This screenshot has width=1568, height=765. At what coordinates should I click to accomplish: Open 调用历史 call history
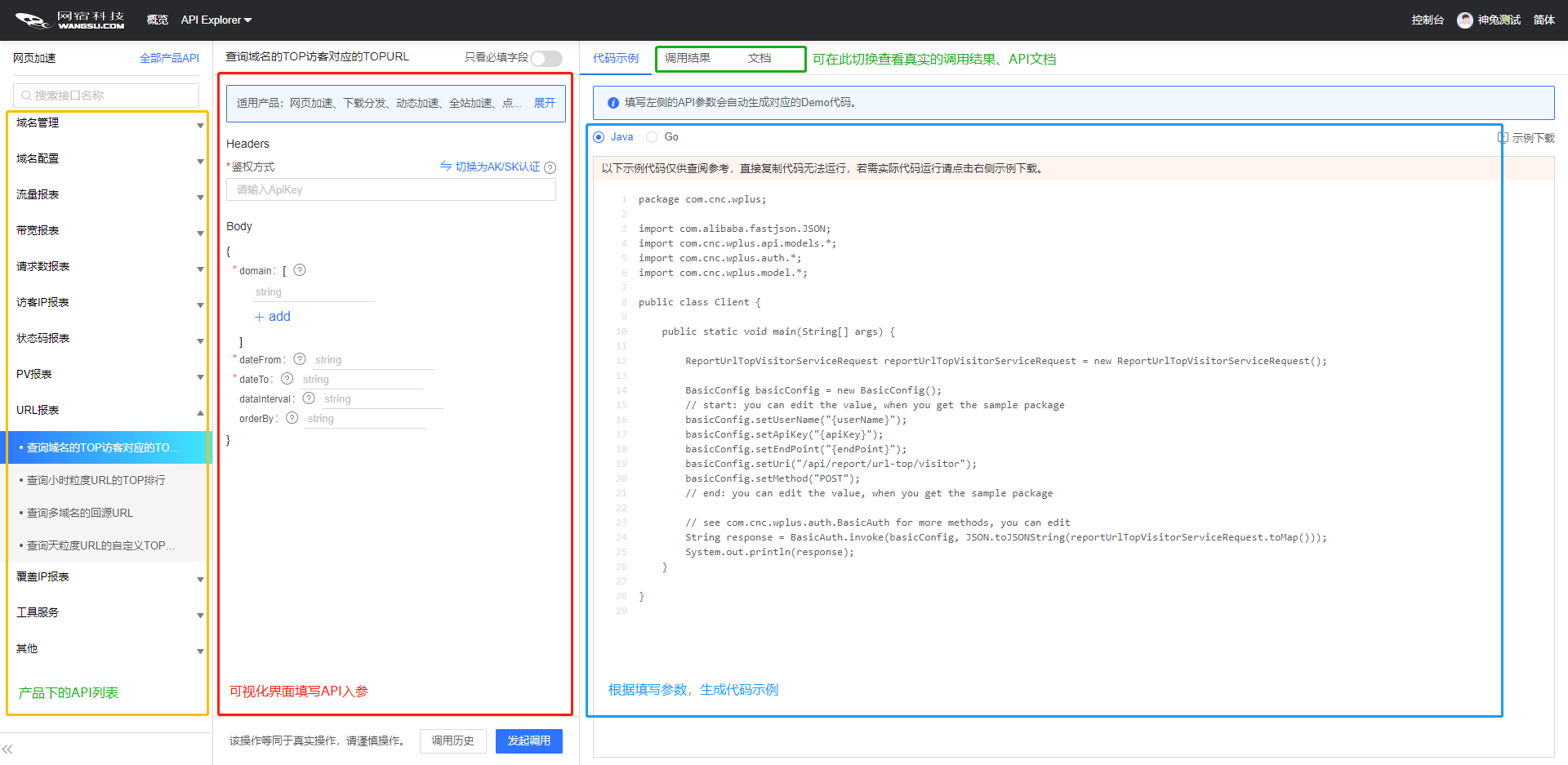point(452,741)
